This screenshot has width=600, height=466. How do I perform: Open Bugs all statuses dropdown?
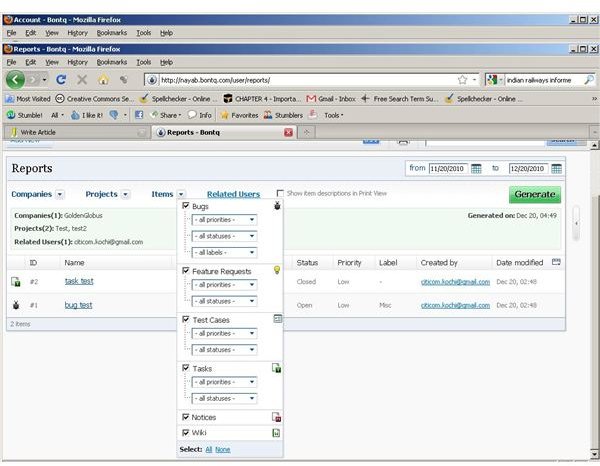224,236
